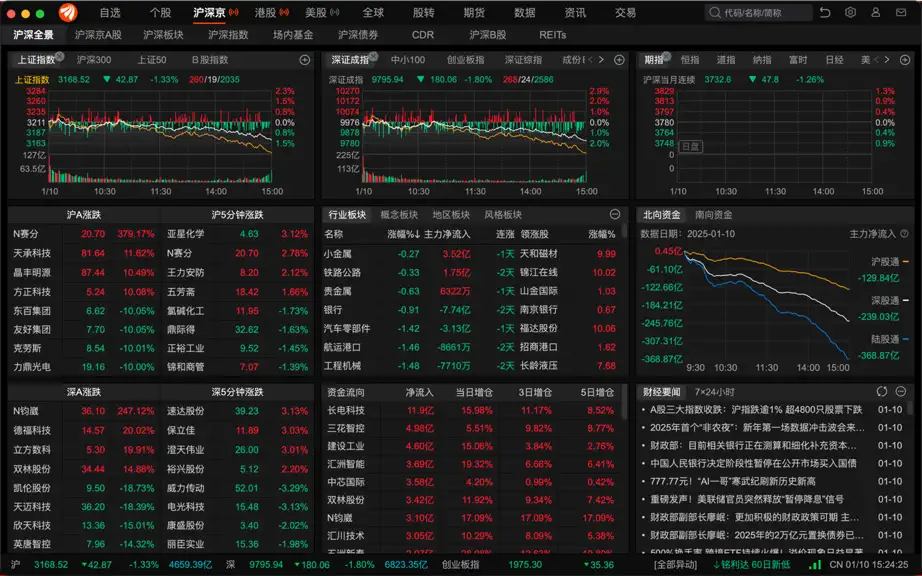Click the 全部异动 link in status bar

coord(676,565)
